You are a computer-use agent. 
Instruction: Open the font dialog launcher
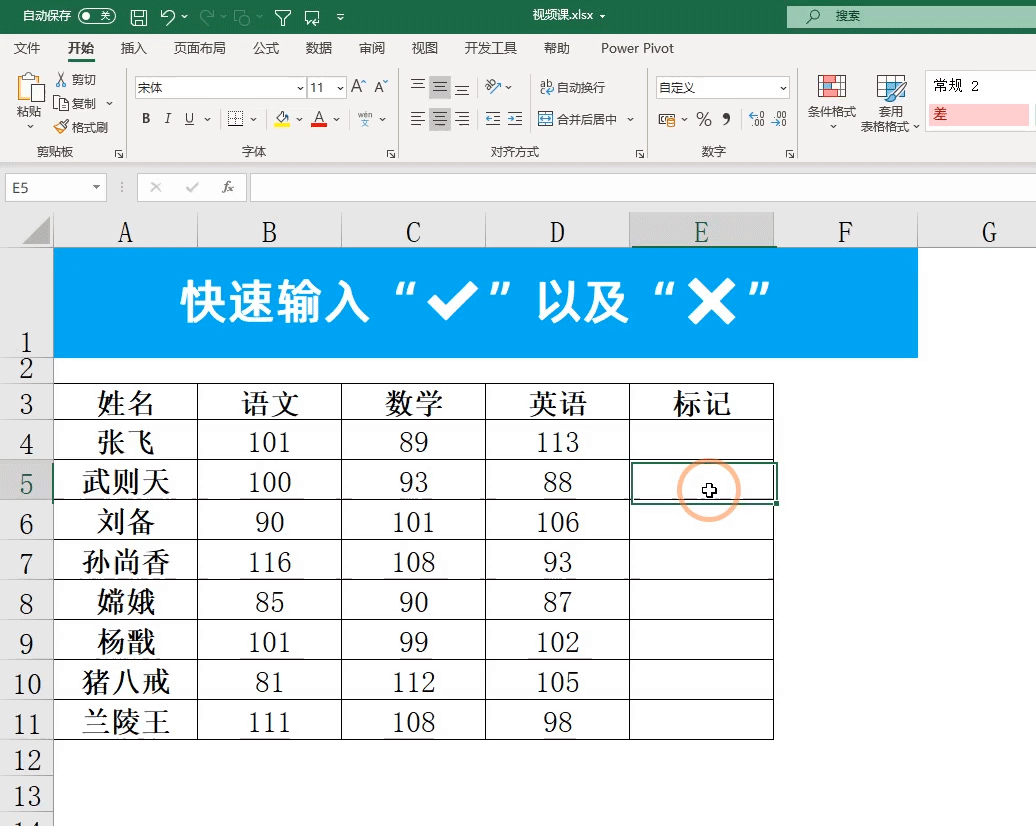pos(390,154)
